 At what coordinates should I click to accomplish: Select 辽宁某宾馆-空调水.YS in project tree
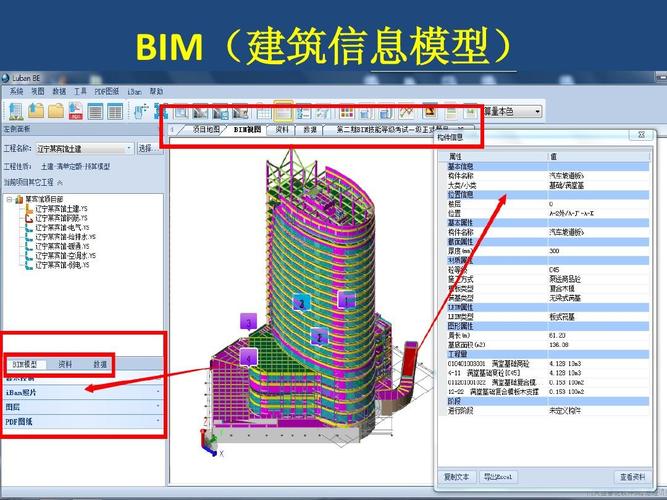(66, 256)
